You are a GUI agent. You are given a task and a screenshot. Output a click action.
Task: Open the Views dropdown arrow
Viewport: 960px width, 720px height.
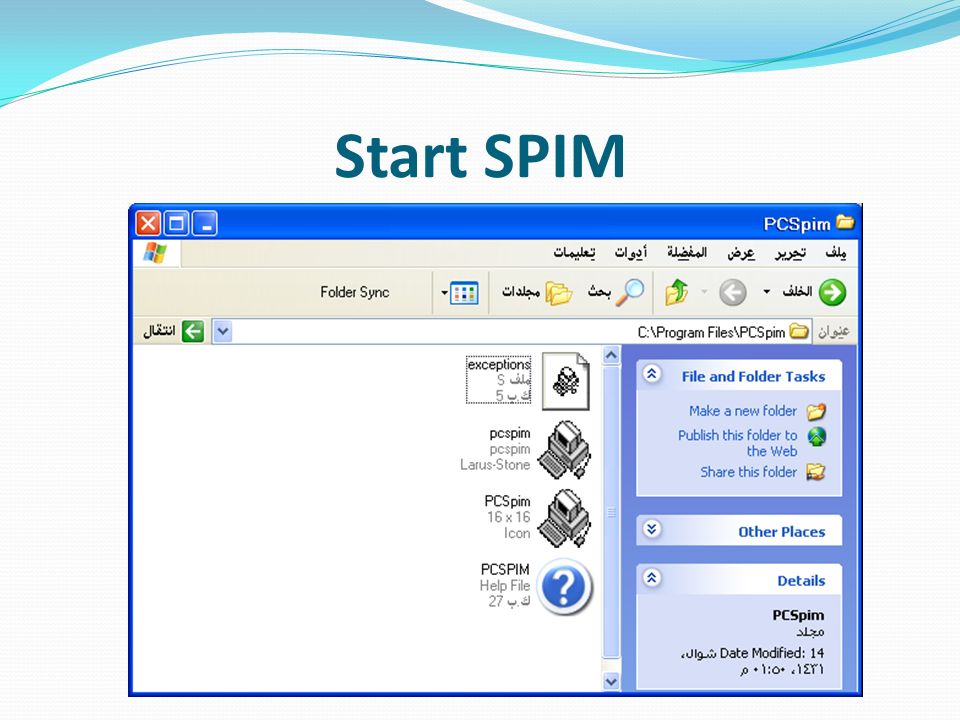coord(444,293)
